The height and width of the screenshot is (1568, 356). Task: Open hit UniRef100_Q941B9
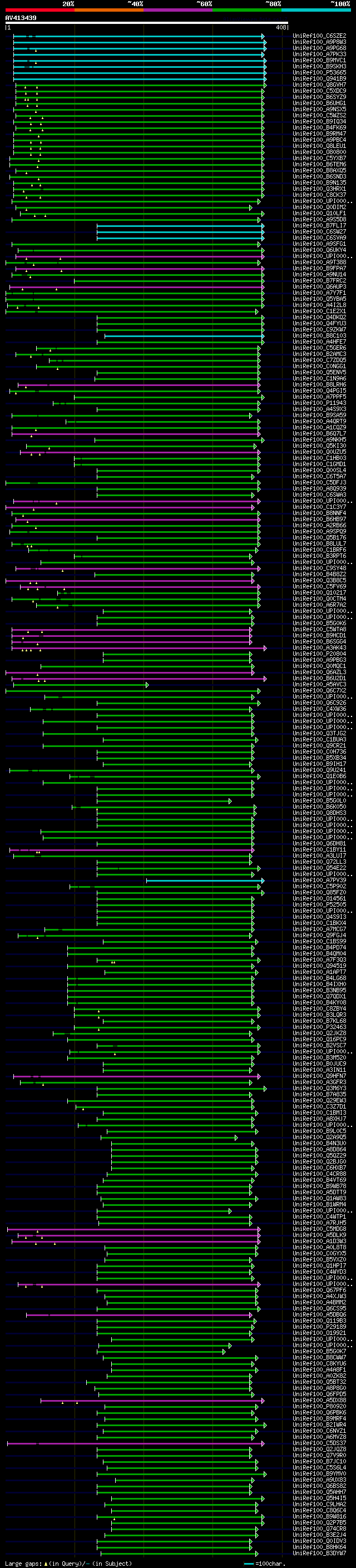319,78
